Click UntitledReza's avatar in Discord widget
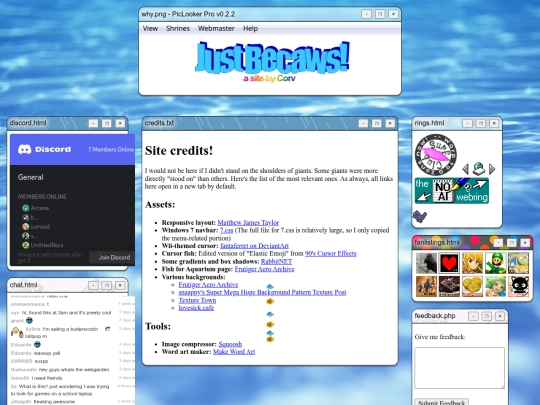The height and width of the screenshot is (405, 540). click(x=25, y=245)
